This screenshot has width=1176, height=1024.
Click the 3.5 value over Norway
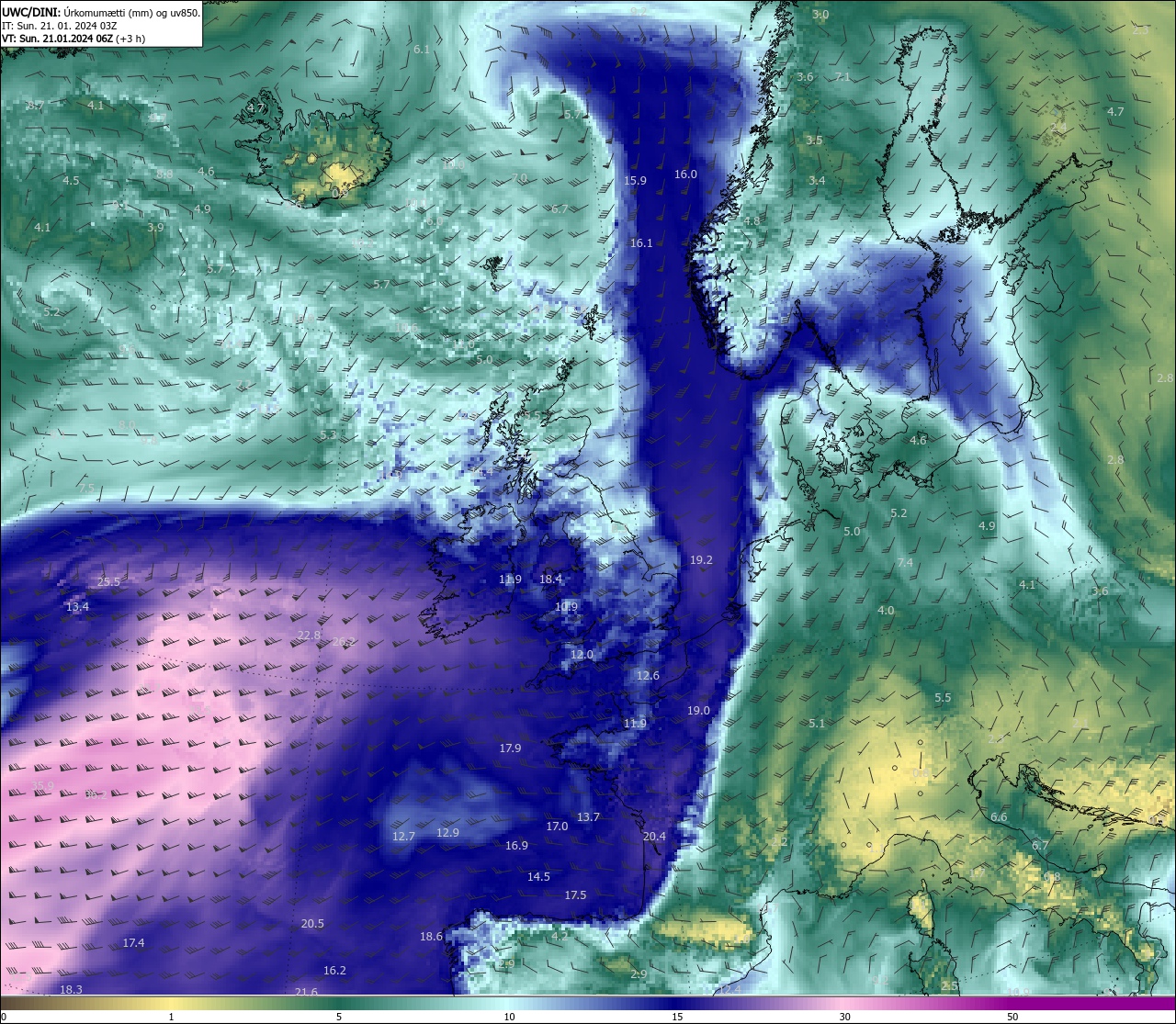tap(814, 140)
